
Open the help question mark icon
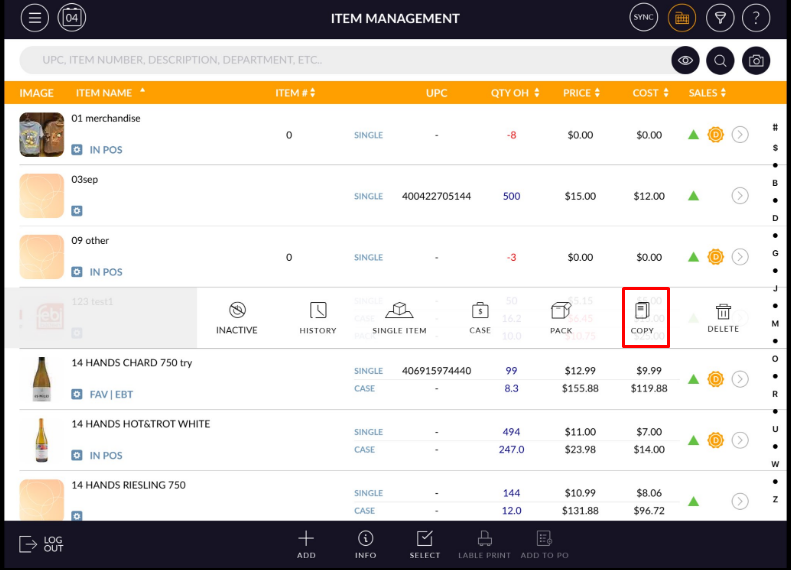tap(757, 18)
